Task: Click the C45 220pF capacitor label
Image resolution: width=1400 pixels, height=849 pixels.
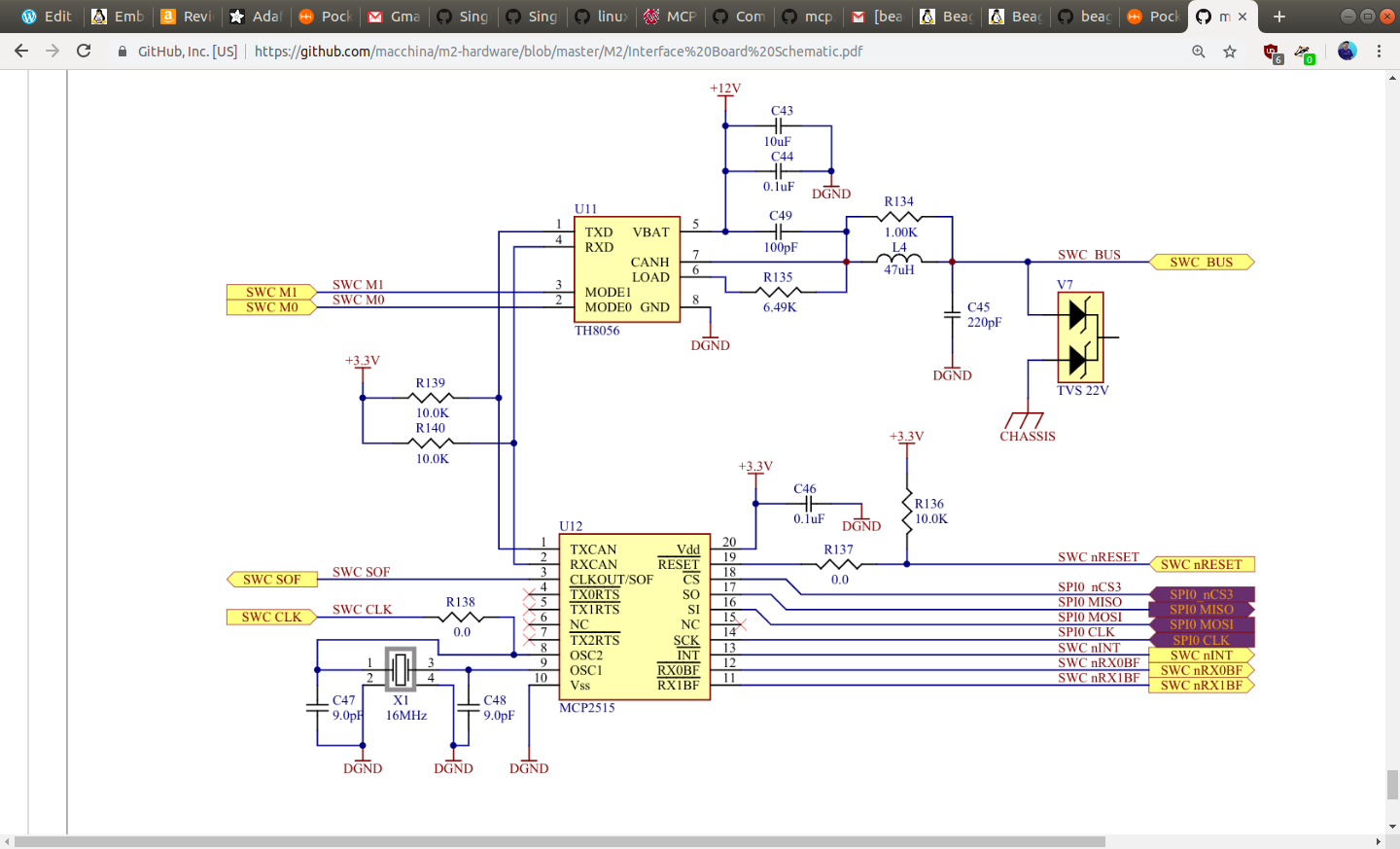Action: click(984, 314)
